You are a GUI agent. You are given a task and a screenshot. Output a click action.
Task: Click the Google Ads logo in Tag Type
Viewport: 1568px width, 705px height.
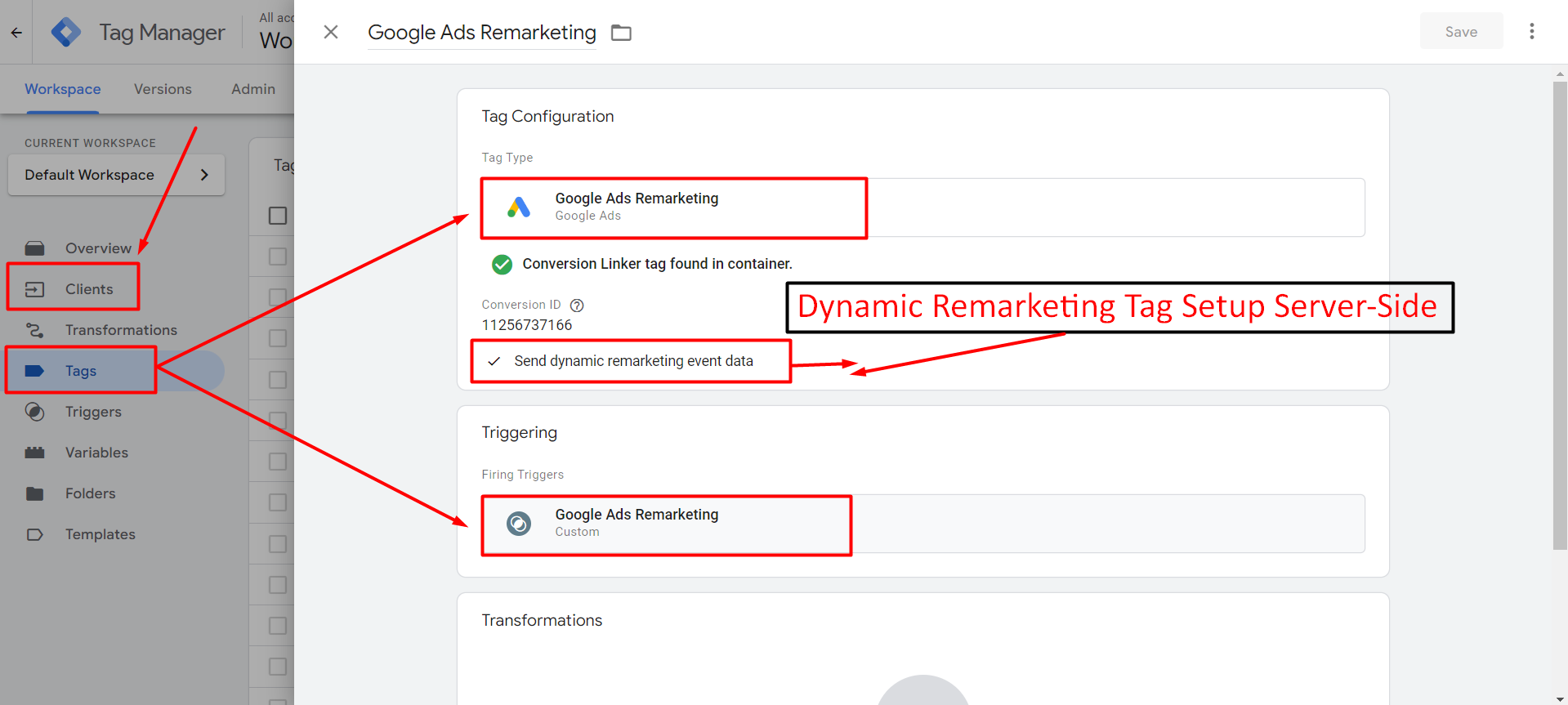519,207
